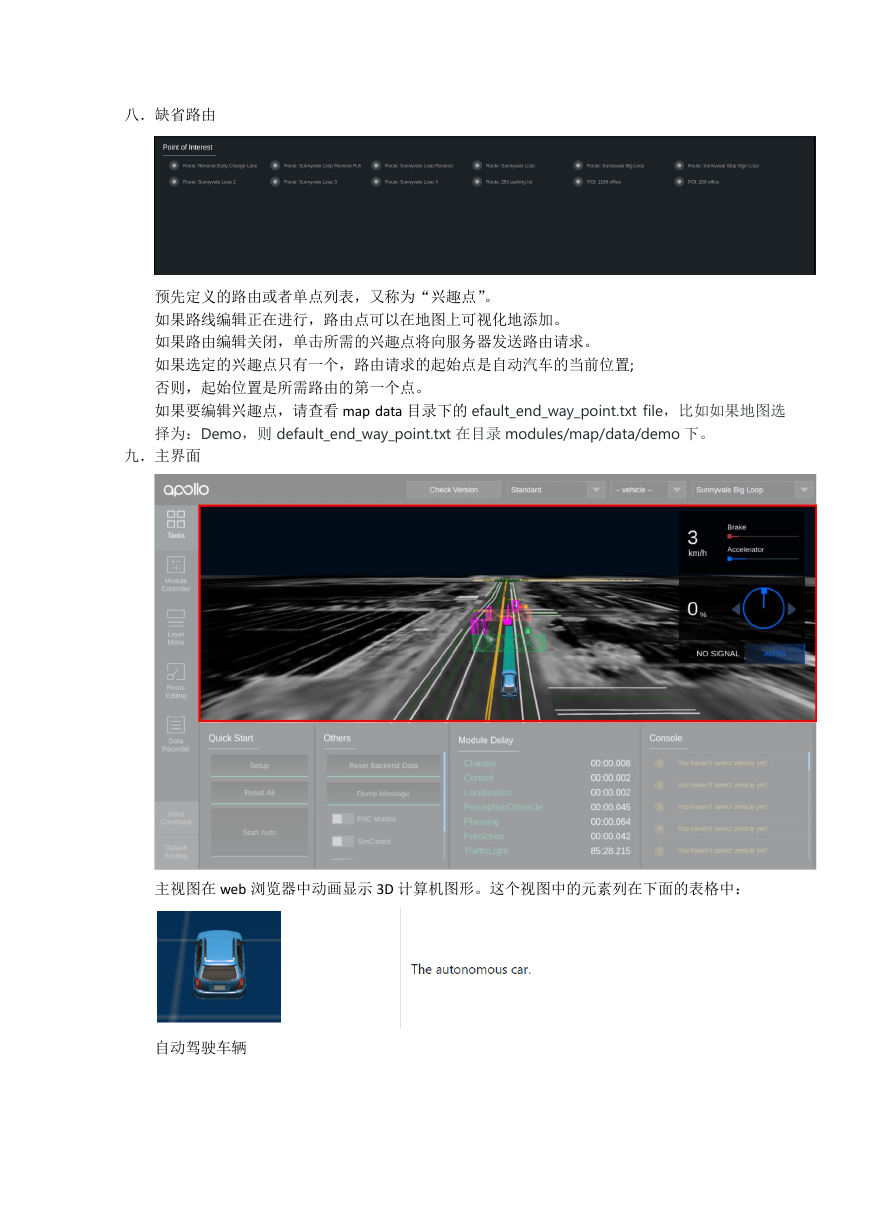This screenshot has width=869, height=1228.
Task: Click the 0% steering percentage readout
Action: (697, 609)
